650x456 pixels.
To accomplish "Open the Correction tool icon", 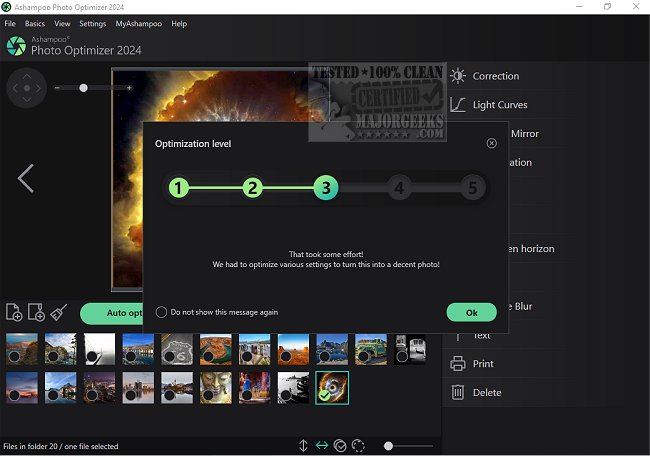I will tap(458, 76).
